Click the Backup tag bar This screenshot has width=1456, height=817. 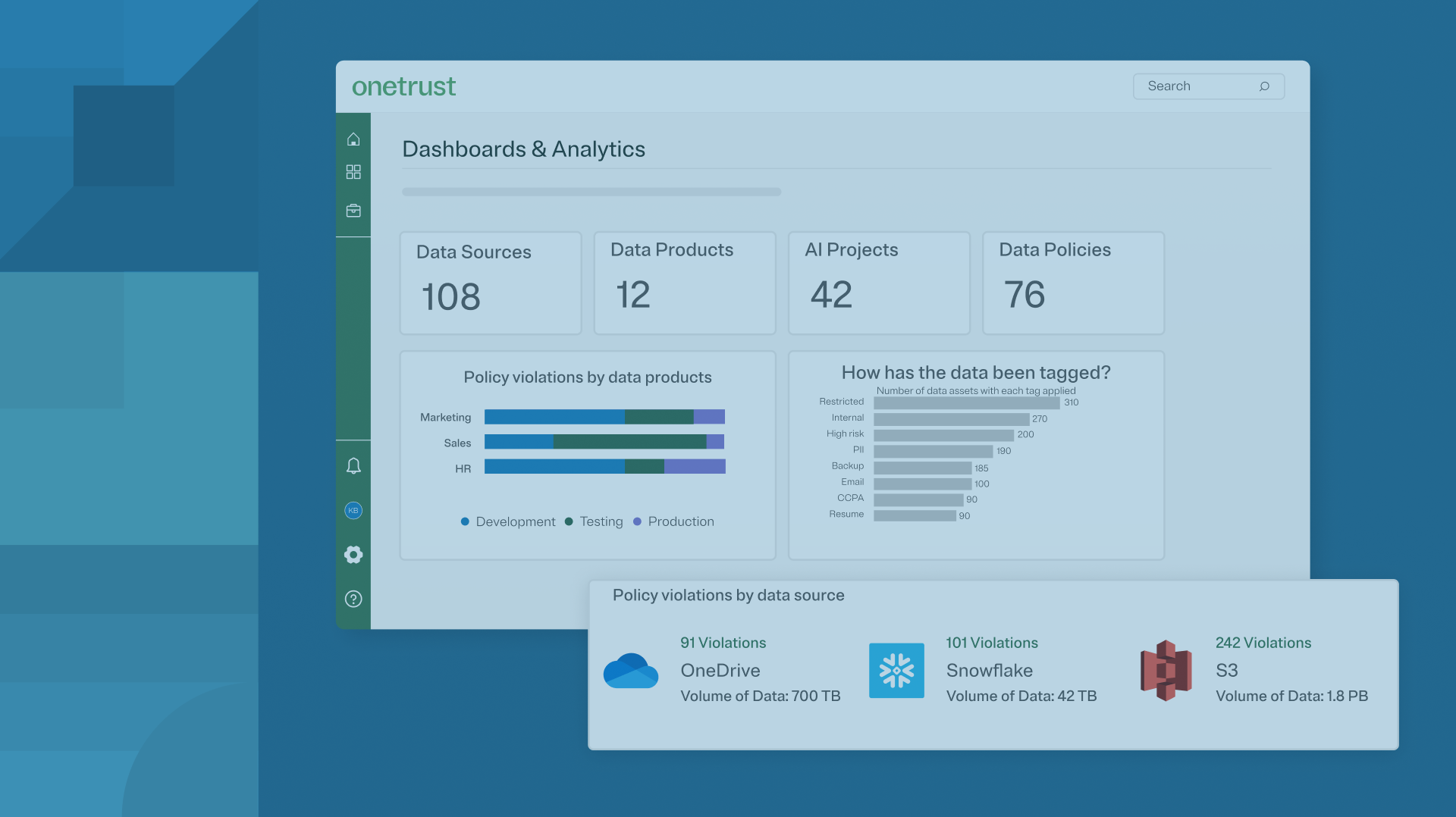coord(923,468)
